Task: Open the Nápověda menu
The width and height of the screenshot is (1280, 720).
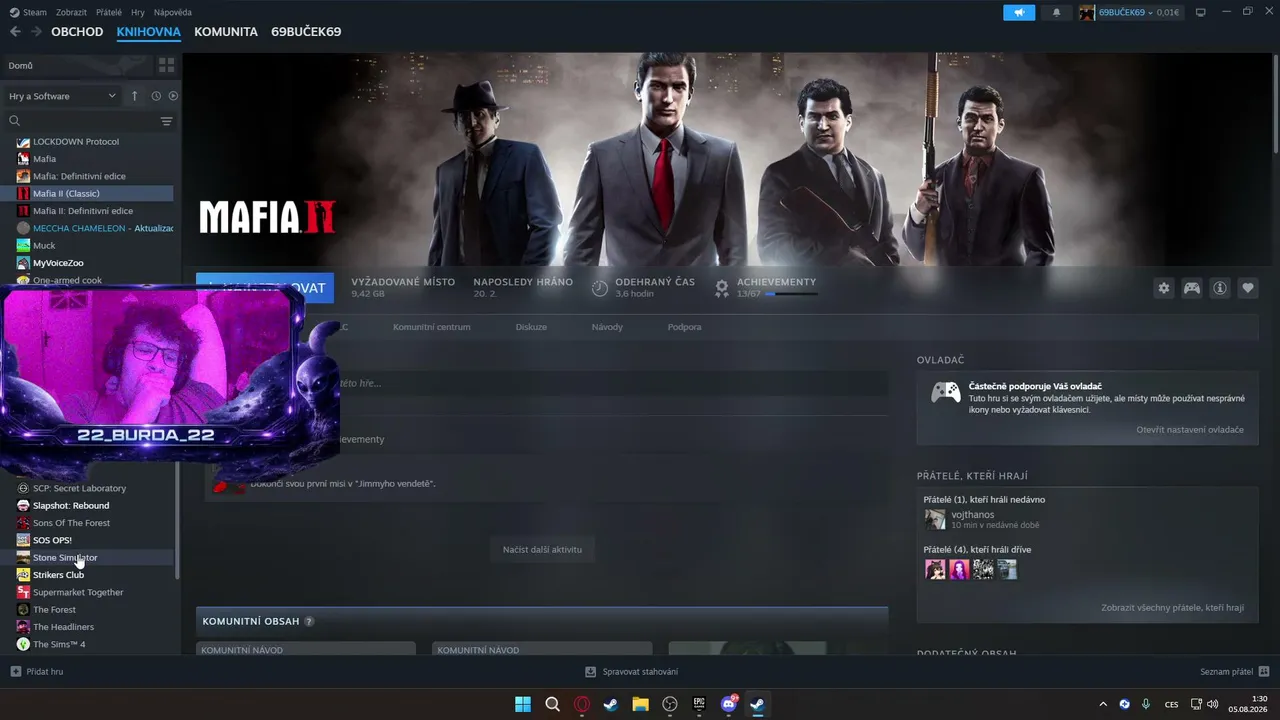Action: click(x=173, y=12)
